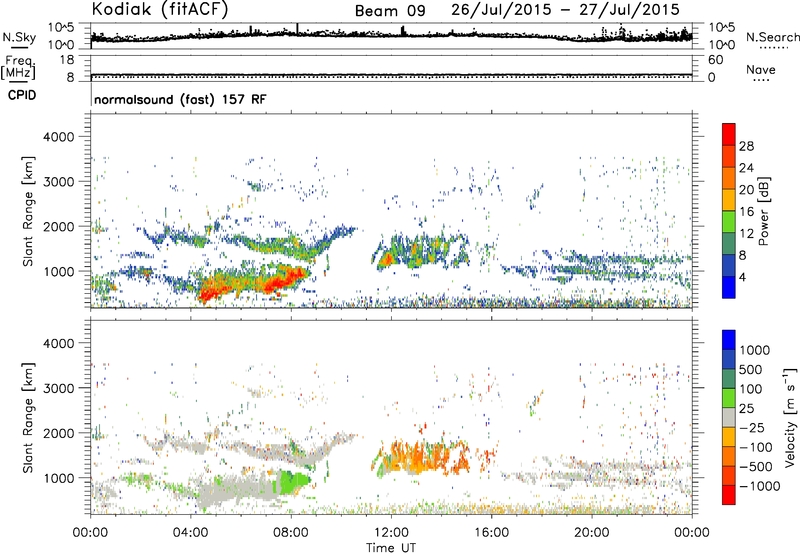Click the "Nave" legend label
The width and height of the screenshot is (800, 554).
click(x=761, y=69)
